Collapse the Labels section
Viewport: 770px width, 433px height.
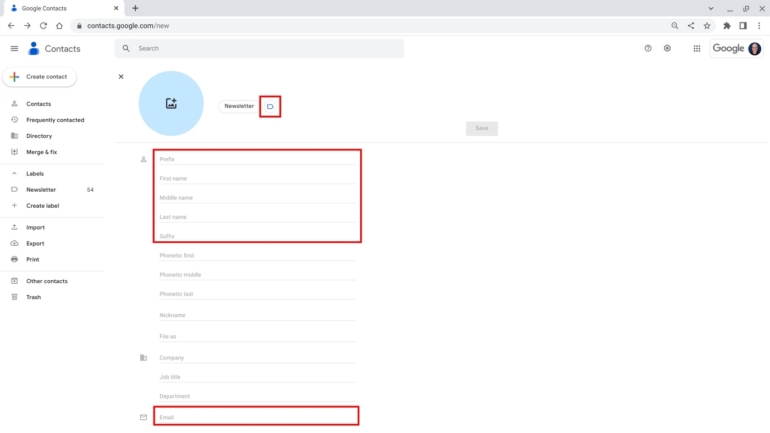tap(14, 173)
